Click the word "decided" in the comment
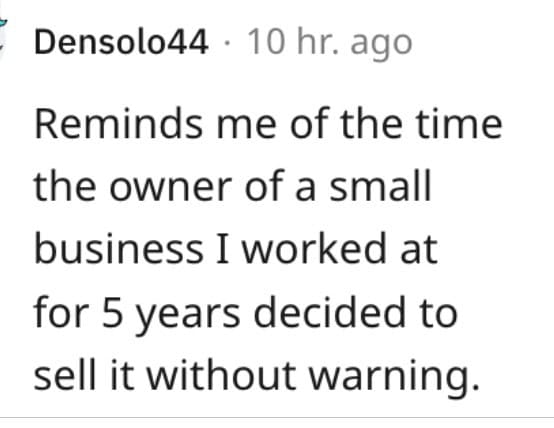554x428 pixels. pos(330,311)
